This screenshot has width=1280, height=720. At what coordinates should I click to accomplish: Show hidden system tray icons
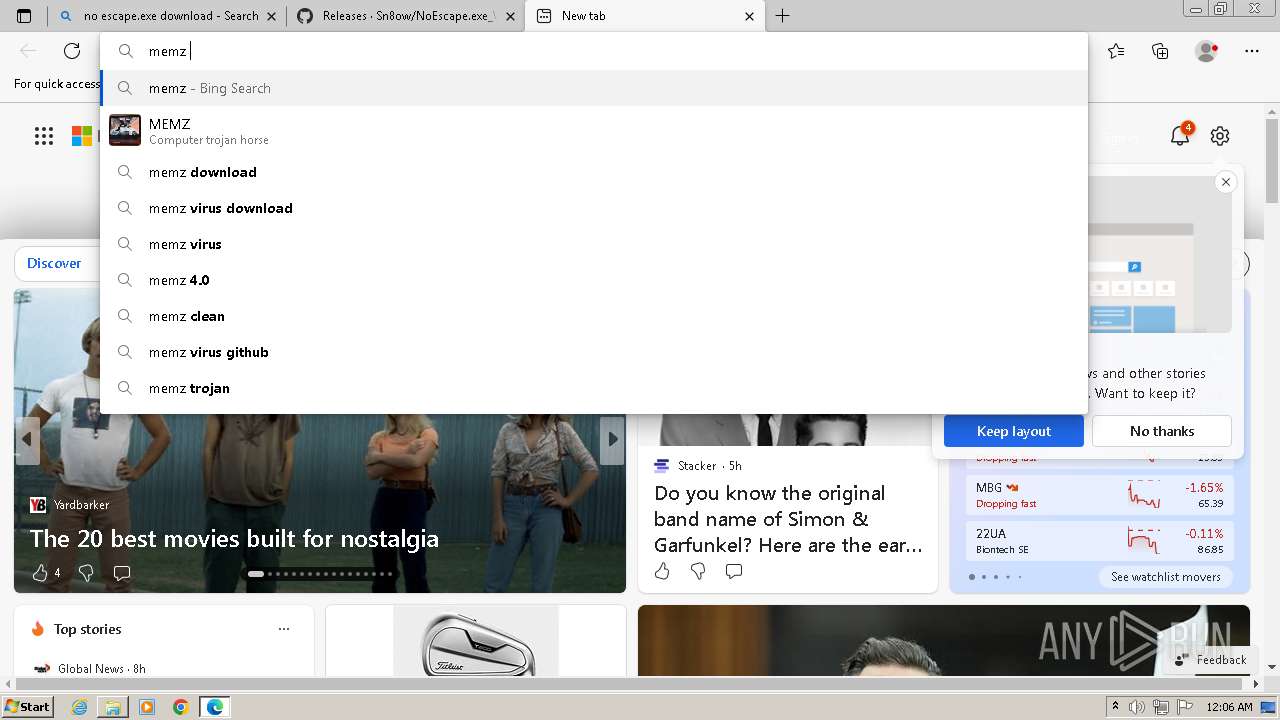point(1115,707)
